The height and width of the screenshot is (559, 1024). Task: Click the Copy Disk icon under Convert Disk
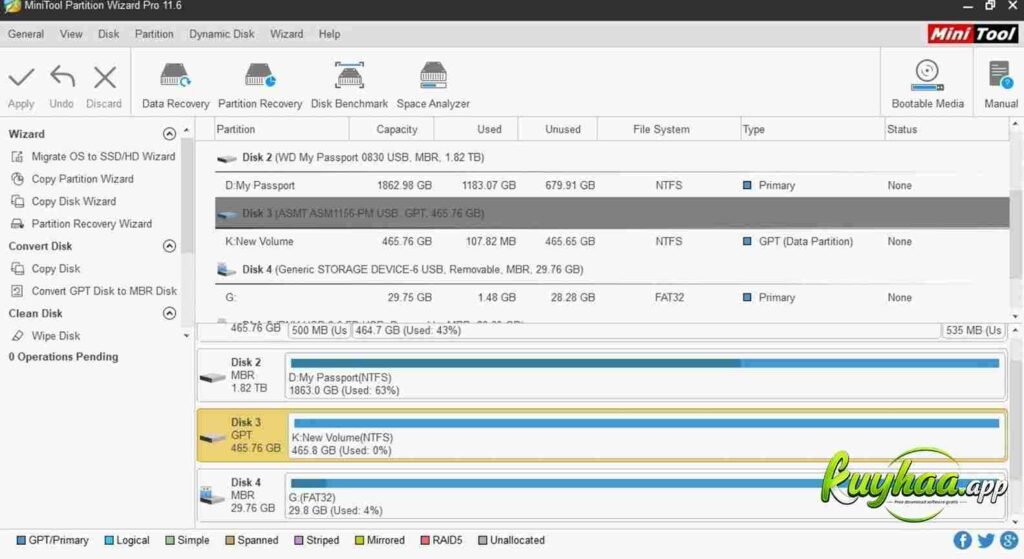18,268
